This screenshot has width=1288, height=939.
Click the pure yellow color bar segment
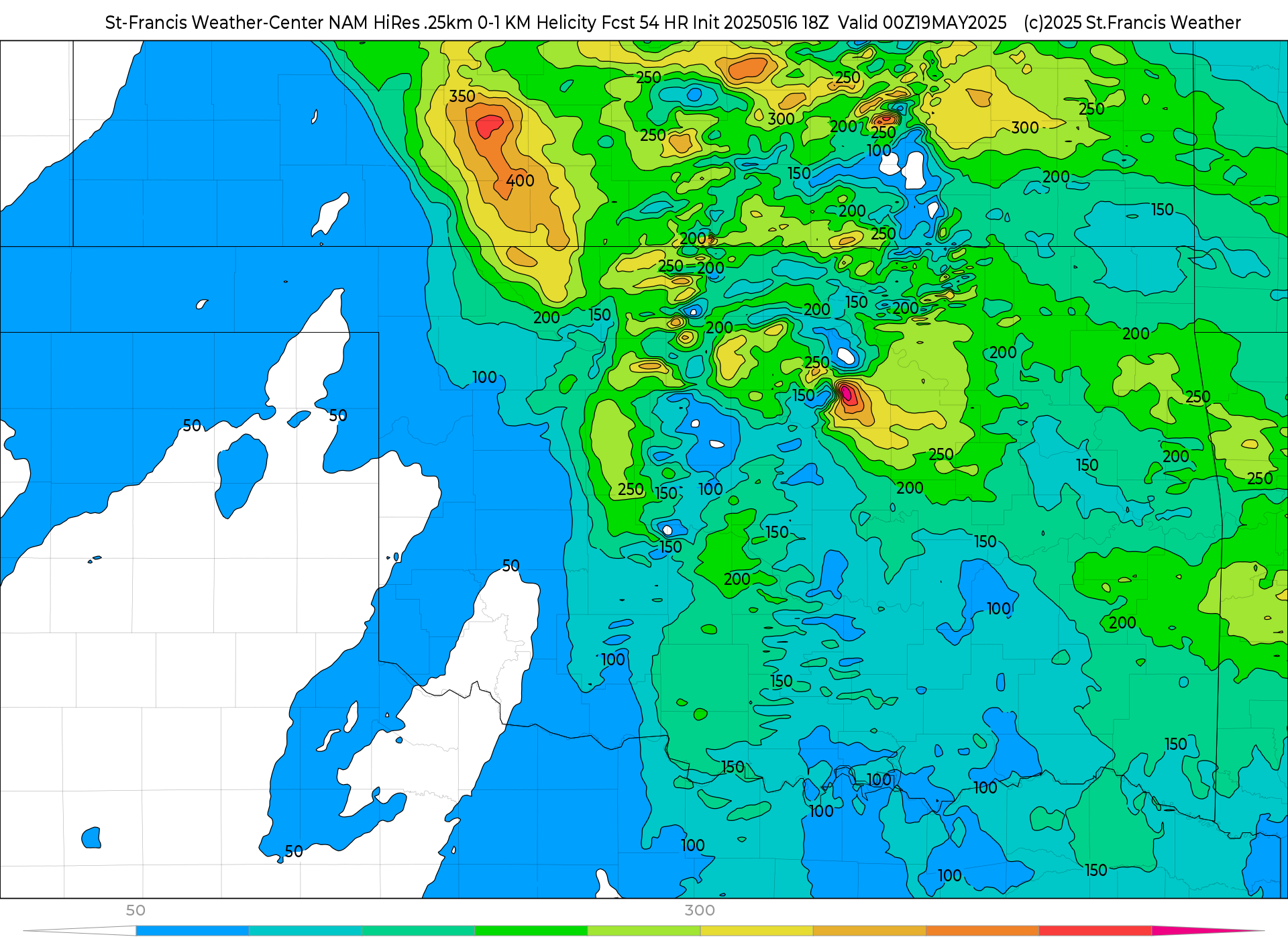coord(757,931)
